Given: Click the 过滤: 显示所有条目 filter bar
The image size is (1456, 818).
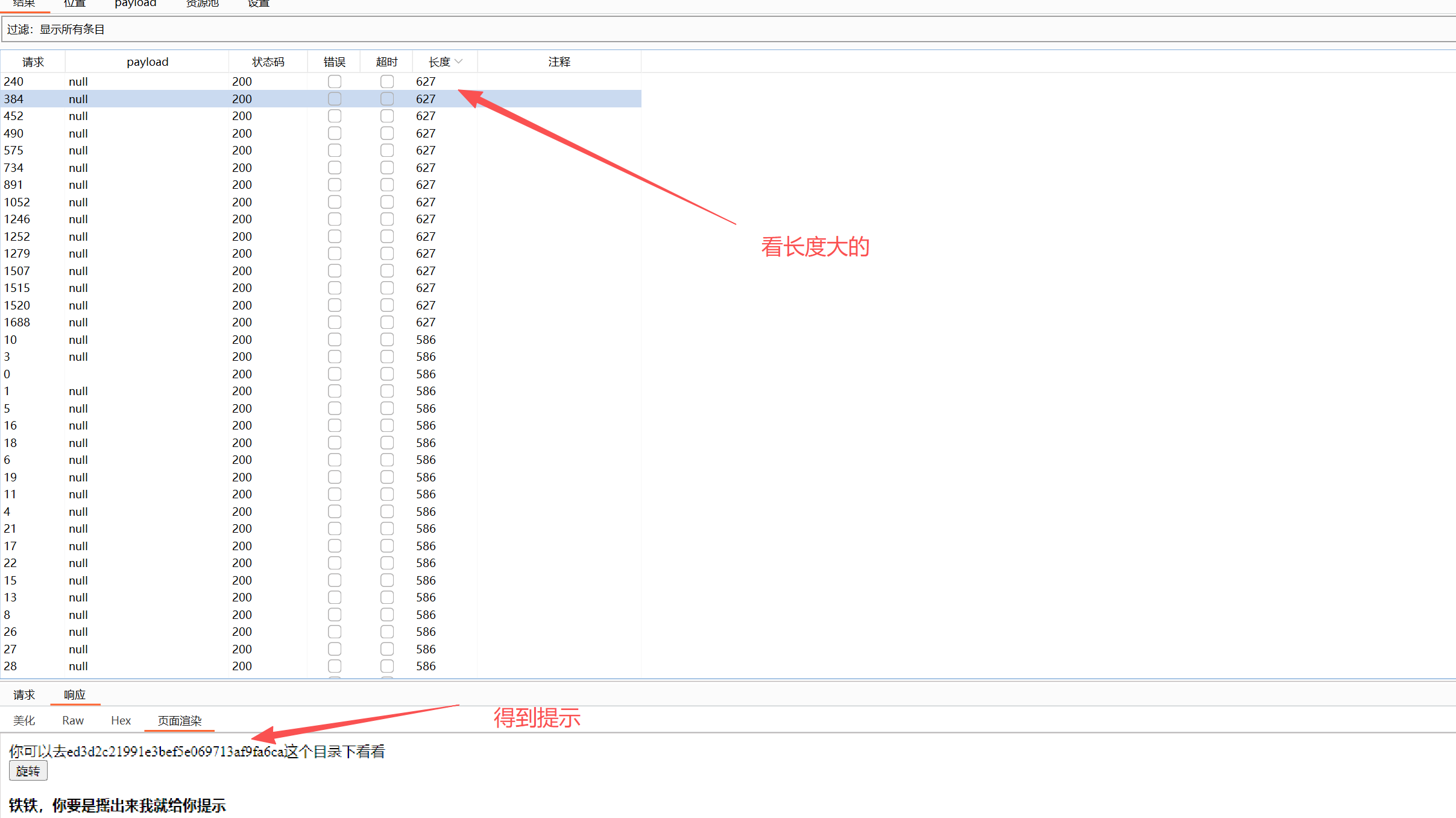Looking at the screenshot, I should coord(728,30).
